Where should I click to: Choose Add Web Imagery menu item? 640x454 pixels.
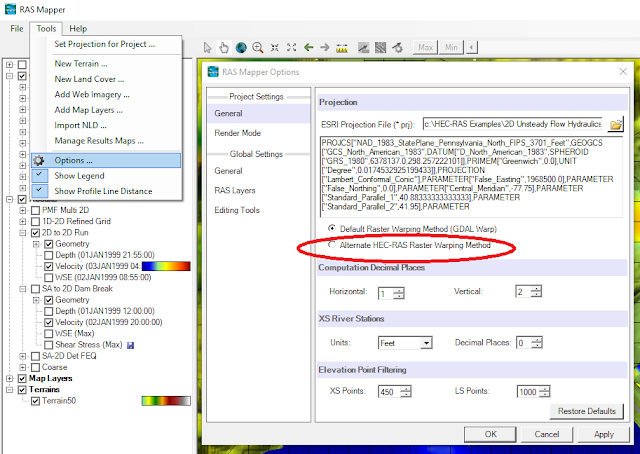(x=92, y=95)
